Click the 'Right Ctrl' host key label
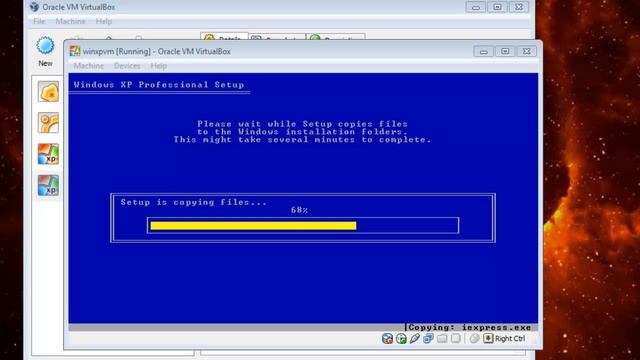This screenshot has width=640, height=360. coord(510,339)
